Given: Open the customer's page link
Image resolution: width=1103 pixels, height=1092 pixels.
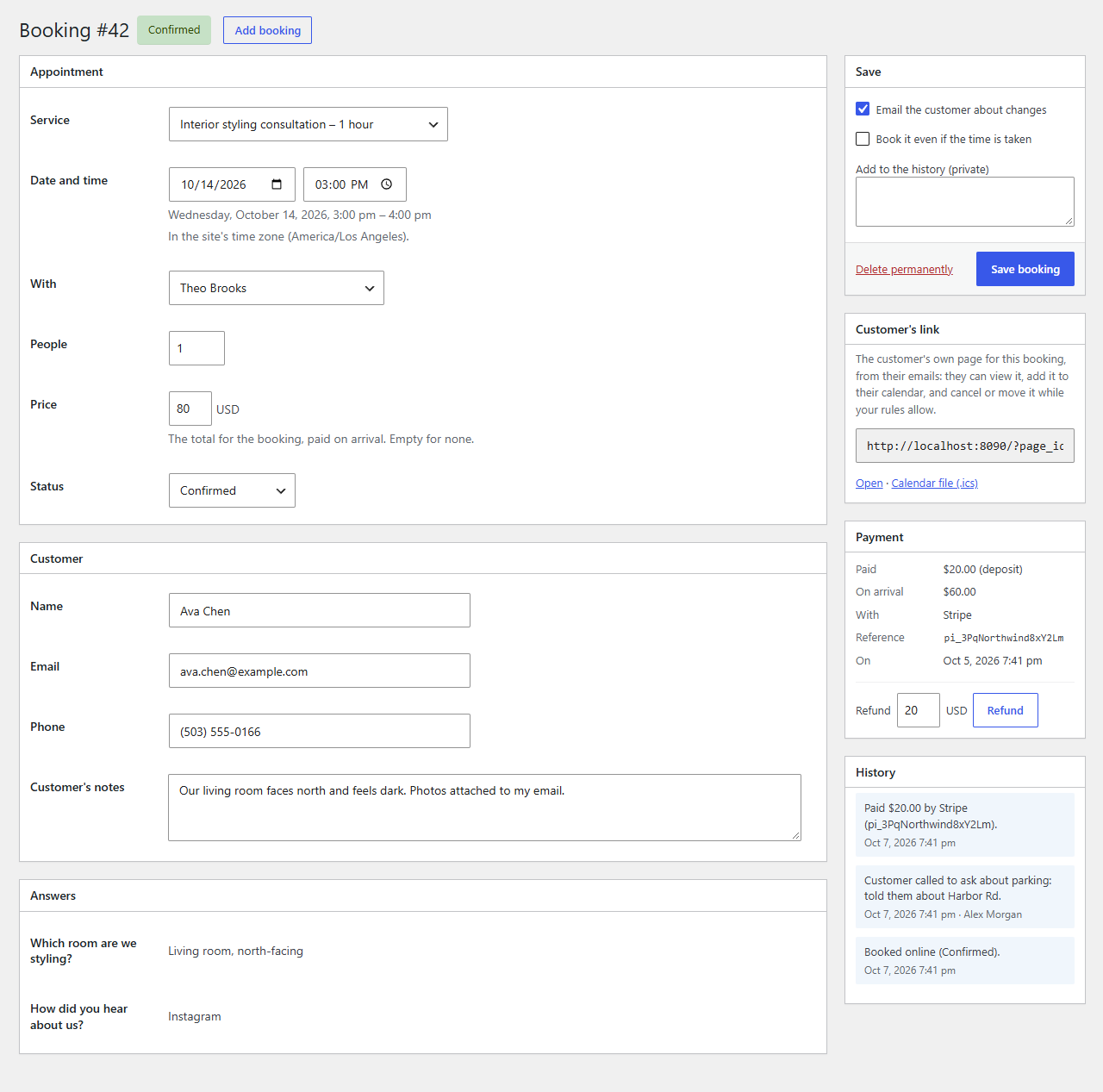Looking at the screenshot, I should point(869,484).
